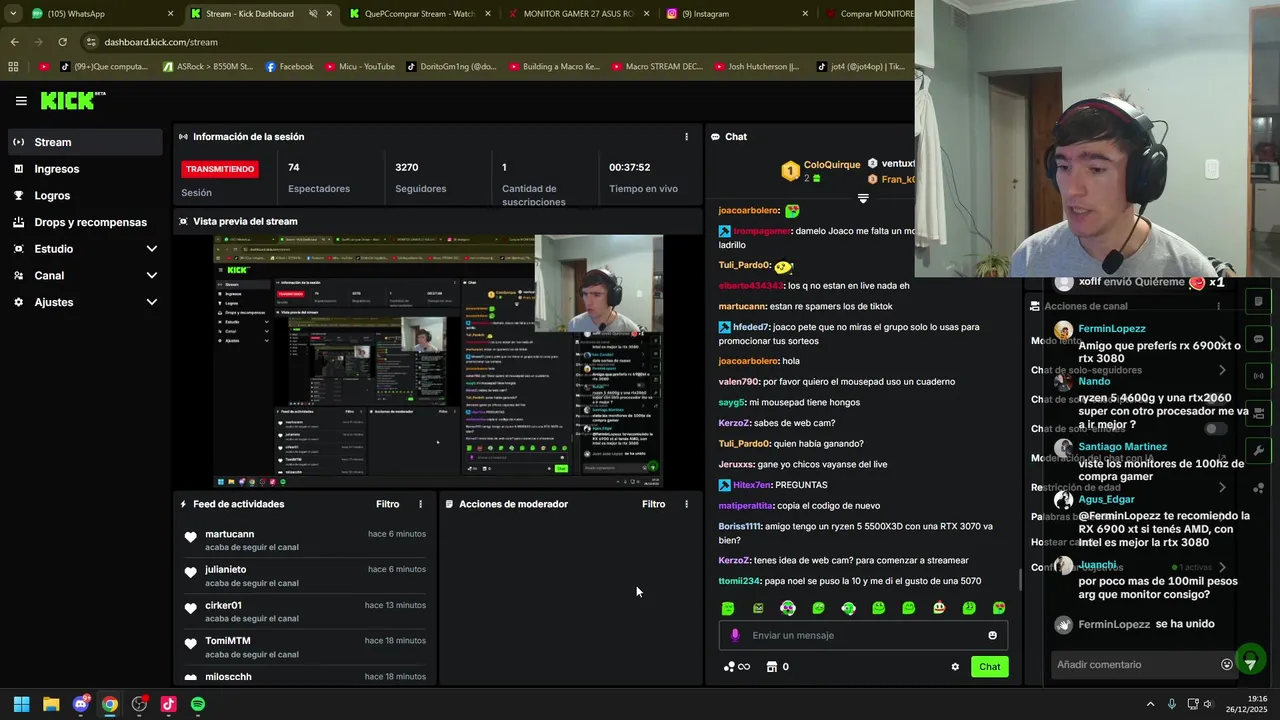Click emoji icon in Añadir comentario field
Viewport: 1280px width, 720px height.
(x=1227, y=664)
